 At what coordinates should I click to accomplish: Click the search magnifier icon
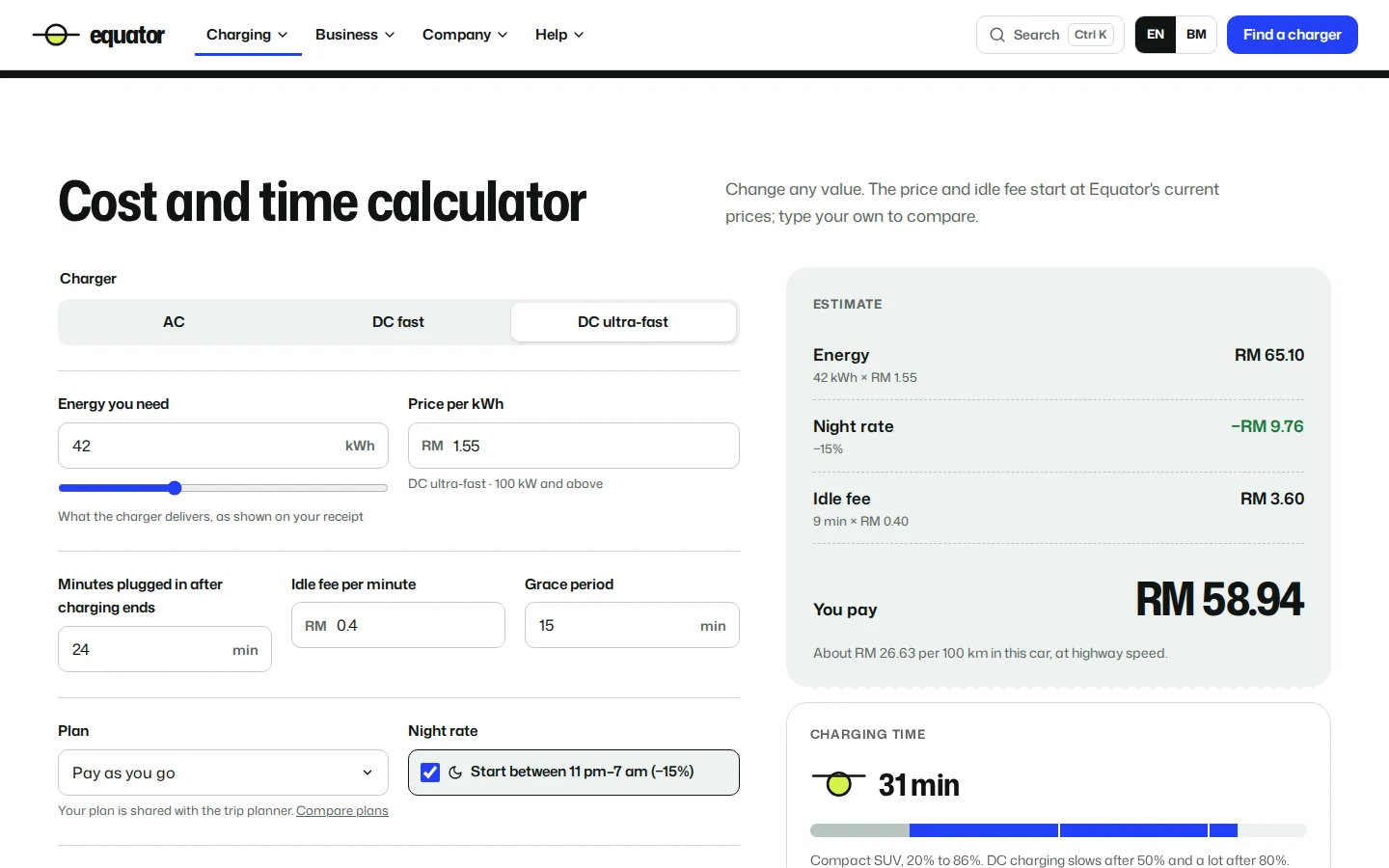tap(997, 35)
